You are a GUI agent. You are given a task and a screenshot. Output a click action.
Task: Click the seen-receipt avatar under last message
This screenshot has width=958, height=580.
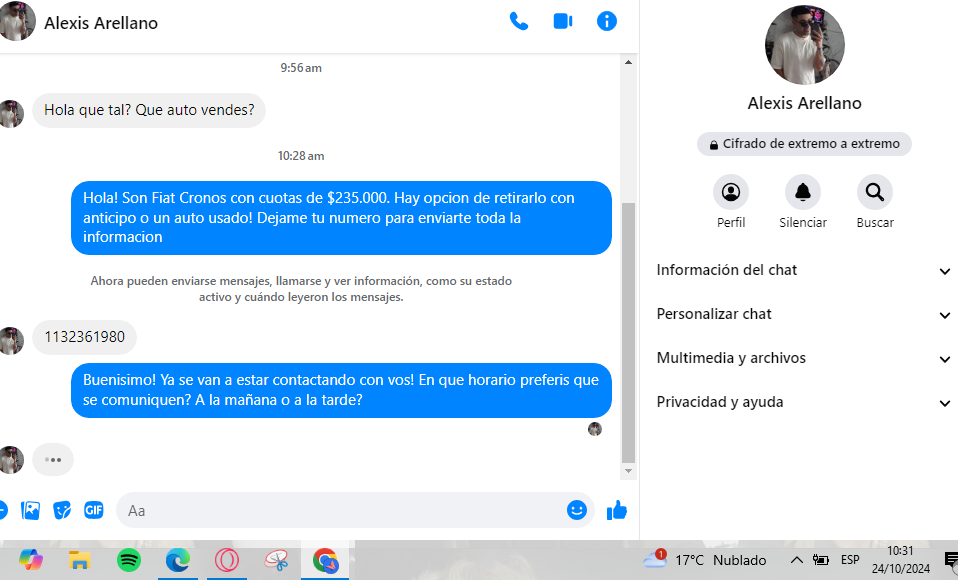pos(594,429)
